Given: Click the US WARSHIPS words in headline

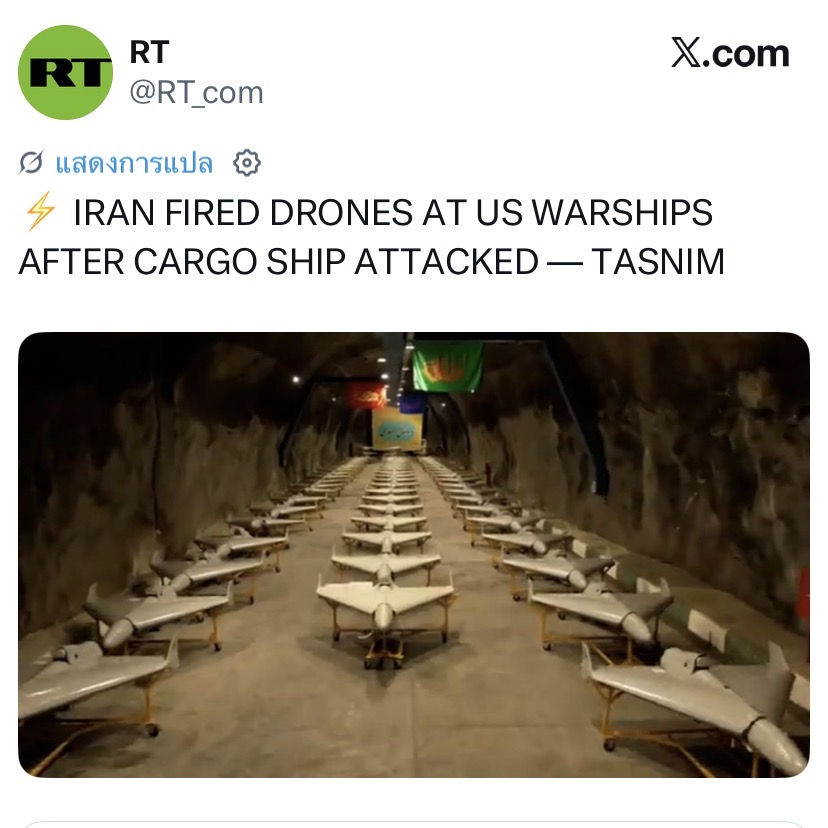Looking at the screenshot, I should click(595, 212).
